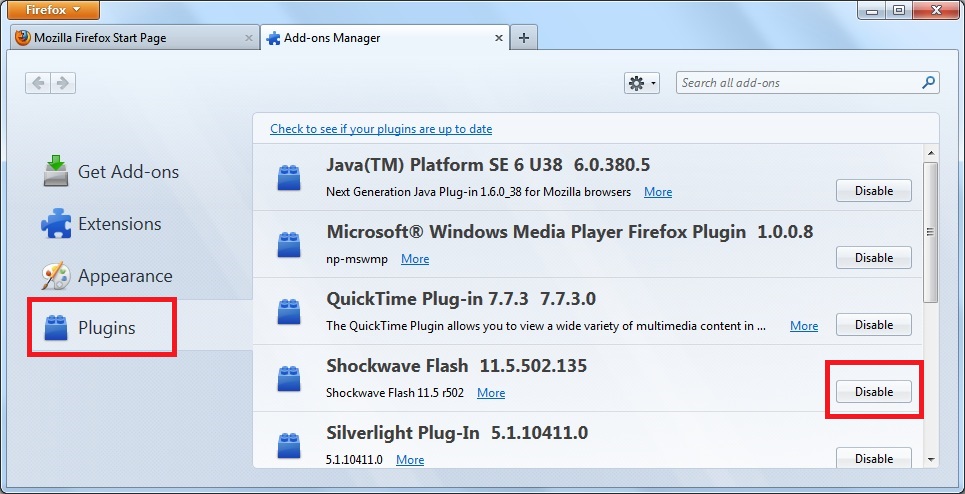Maximize or restore the Firefox window
This screenshot has width=965, height=494.
click(x=899, y=10)
